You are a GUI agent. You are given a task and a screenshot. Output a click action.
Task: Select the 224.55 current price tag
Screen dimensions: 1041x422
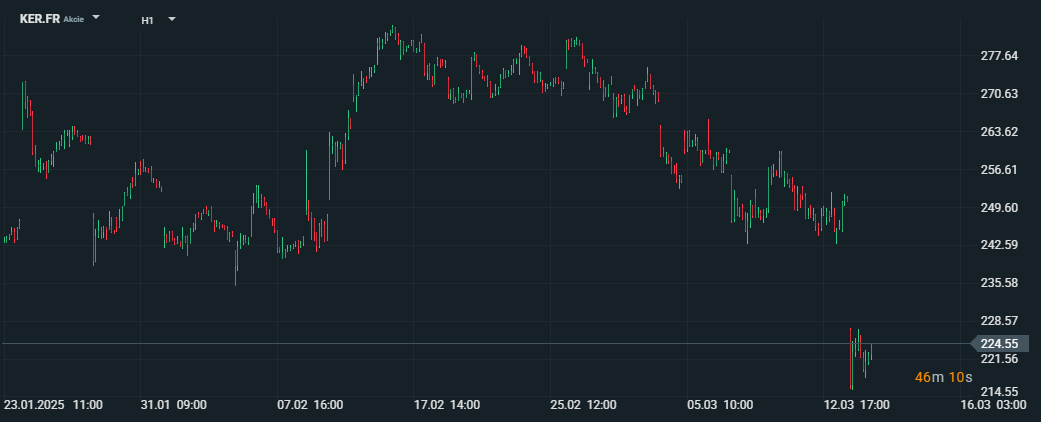coord(1000,344)
